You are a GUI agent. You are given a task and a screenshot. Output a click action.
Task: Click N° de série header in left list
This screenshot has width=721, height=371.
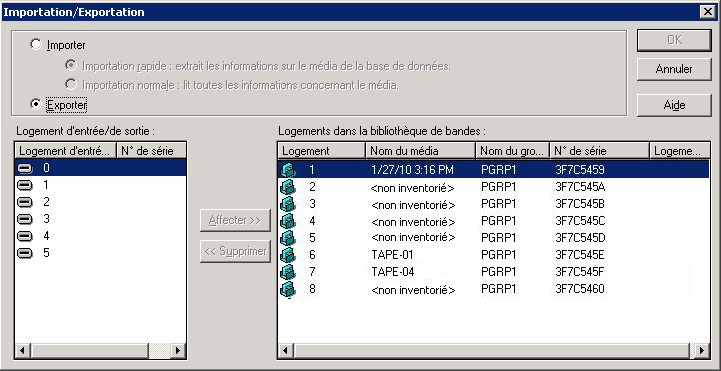pos(152,150)
